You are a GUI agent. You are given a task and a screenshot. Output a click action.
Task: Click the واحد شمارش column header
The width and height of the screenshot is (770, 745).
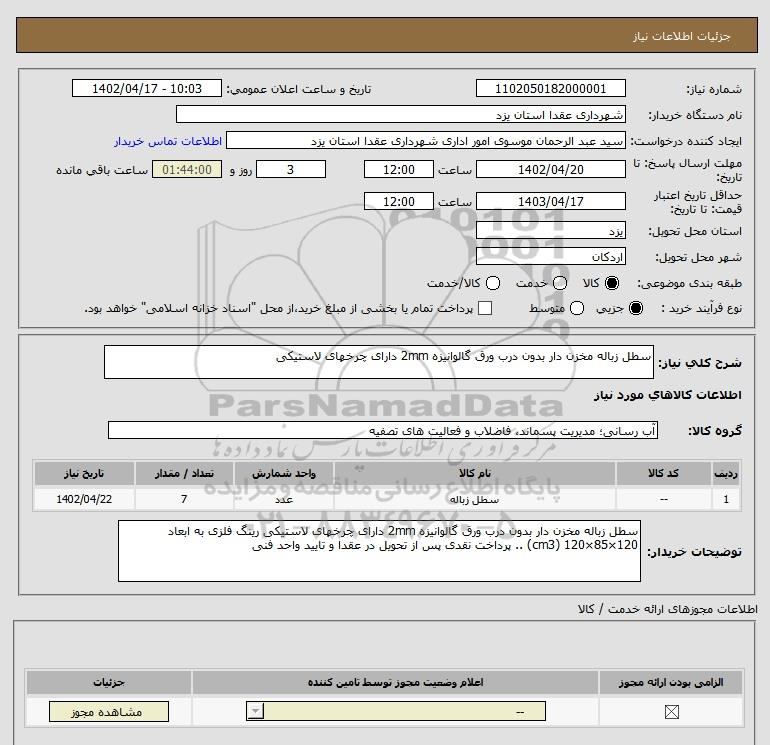point(284,473)
